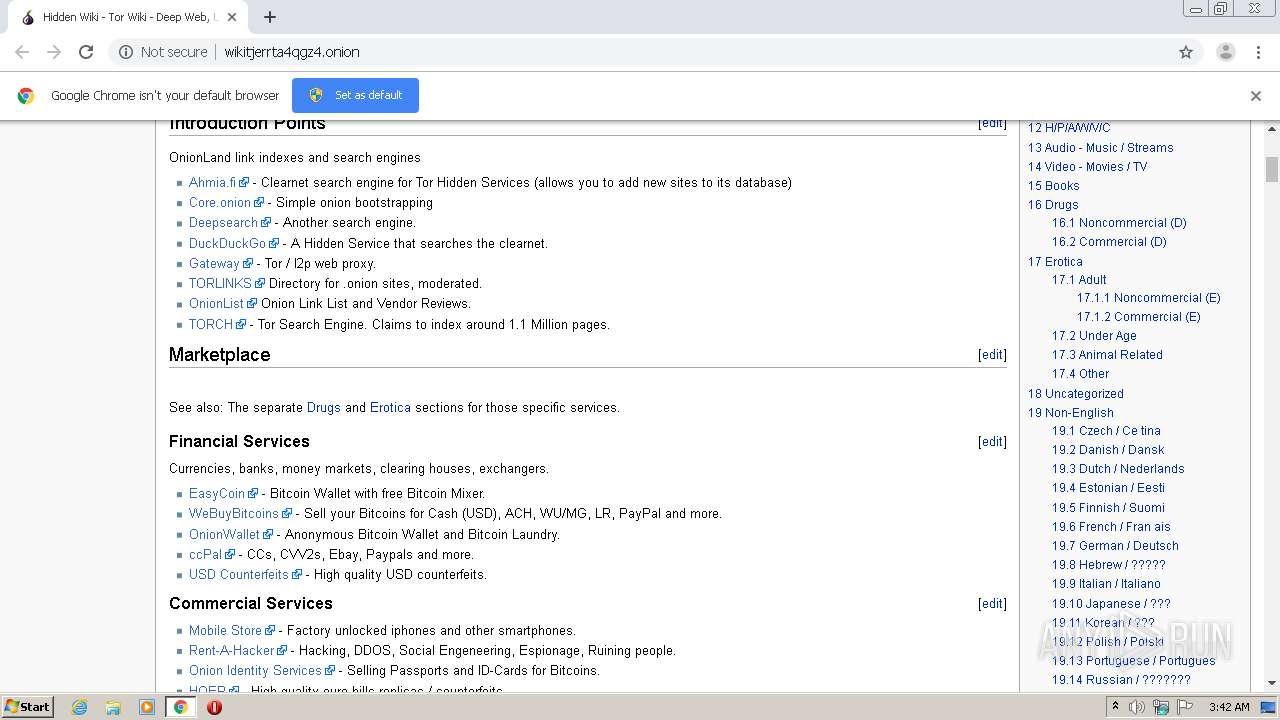Viewport: 1280px width, 720px height.
Task: Jump to 13 Audio - Music / Streams
Action: tap(1101, 147)
